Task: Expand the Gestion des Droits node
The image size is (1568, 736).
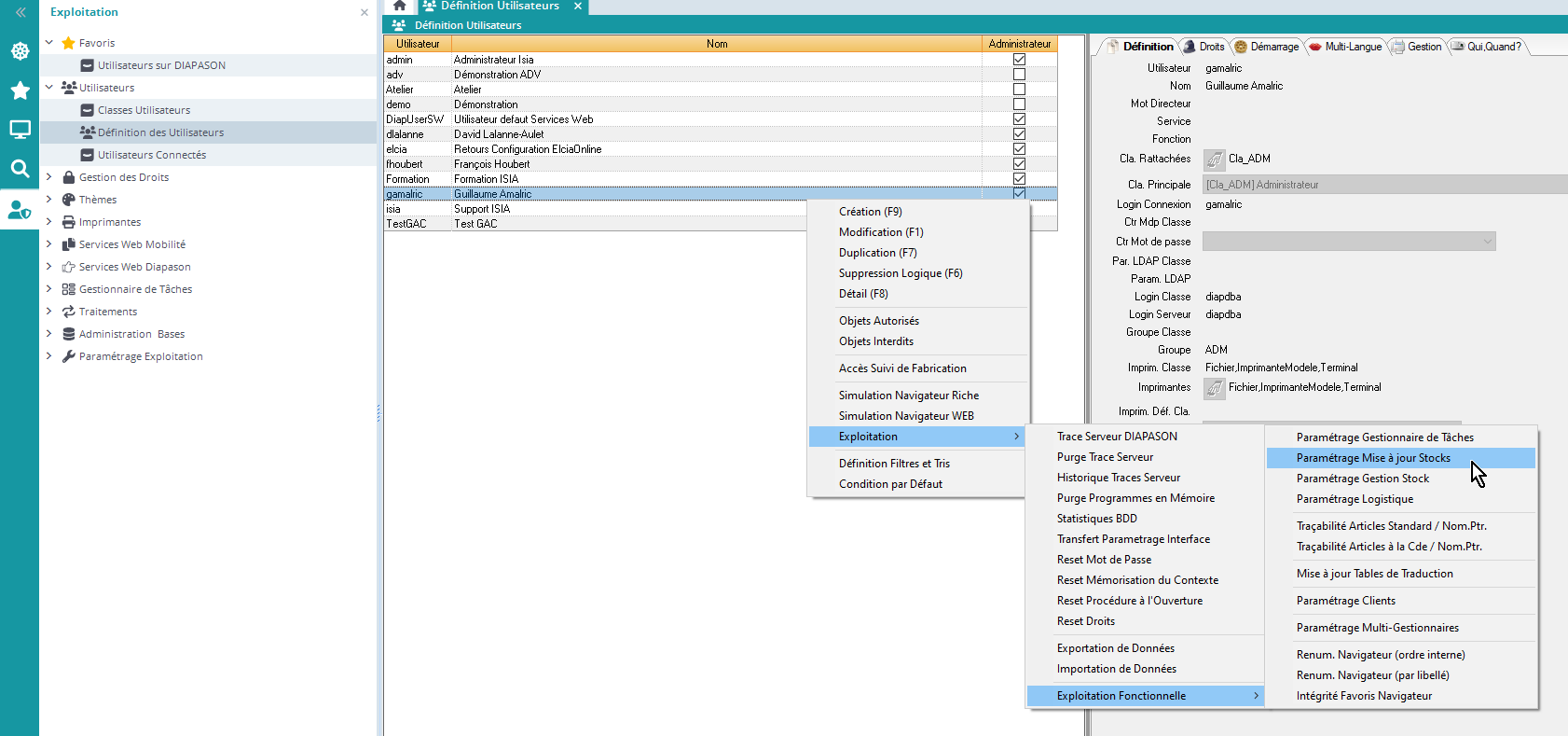Action: 49,177
